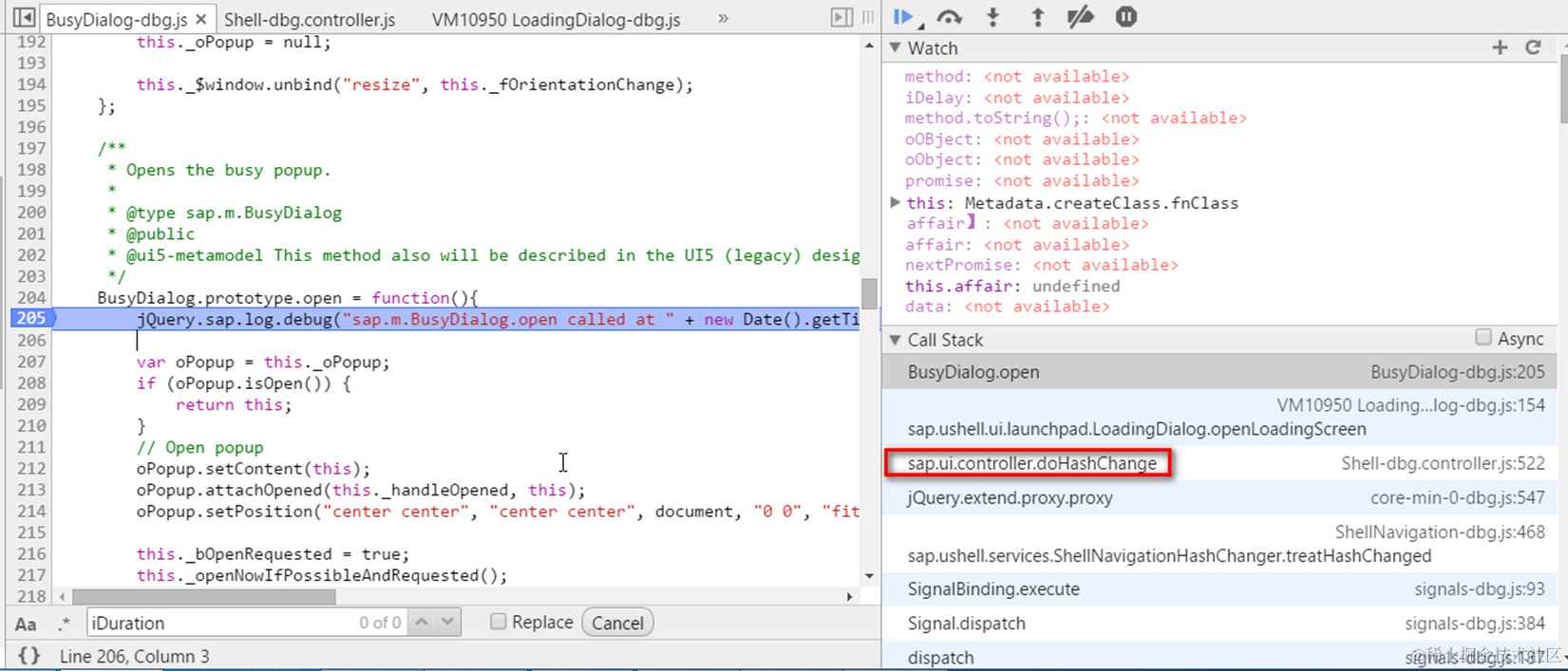Go to next search result
The width and height of the screenshot is (1568, 671).
(x=447, y=623)
